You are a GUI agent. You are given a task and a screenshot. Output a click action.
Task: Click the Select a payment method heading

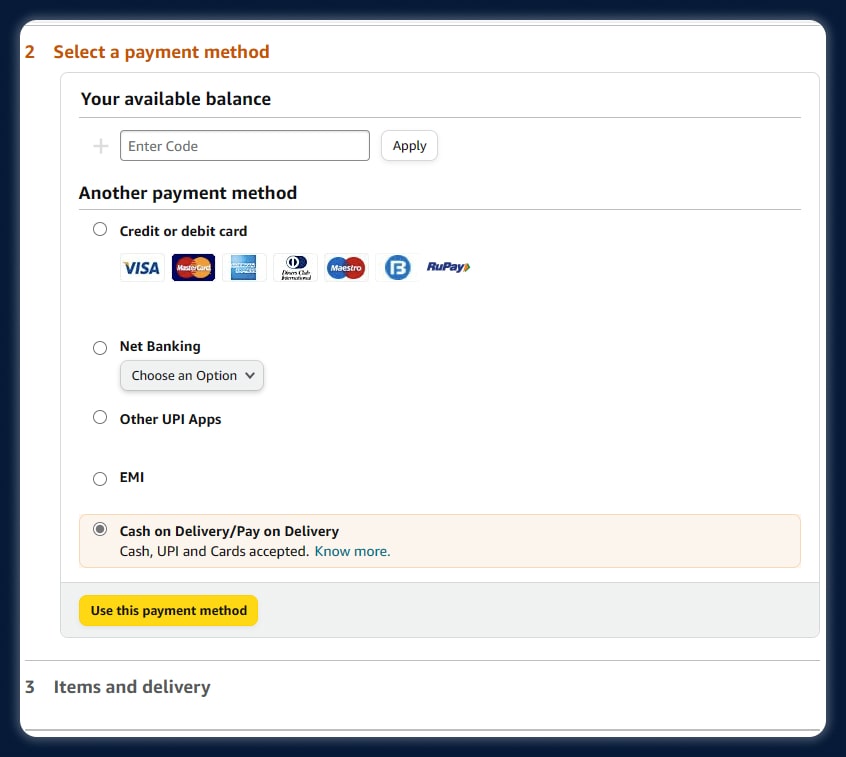[161, 52]
